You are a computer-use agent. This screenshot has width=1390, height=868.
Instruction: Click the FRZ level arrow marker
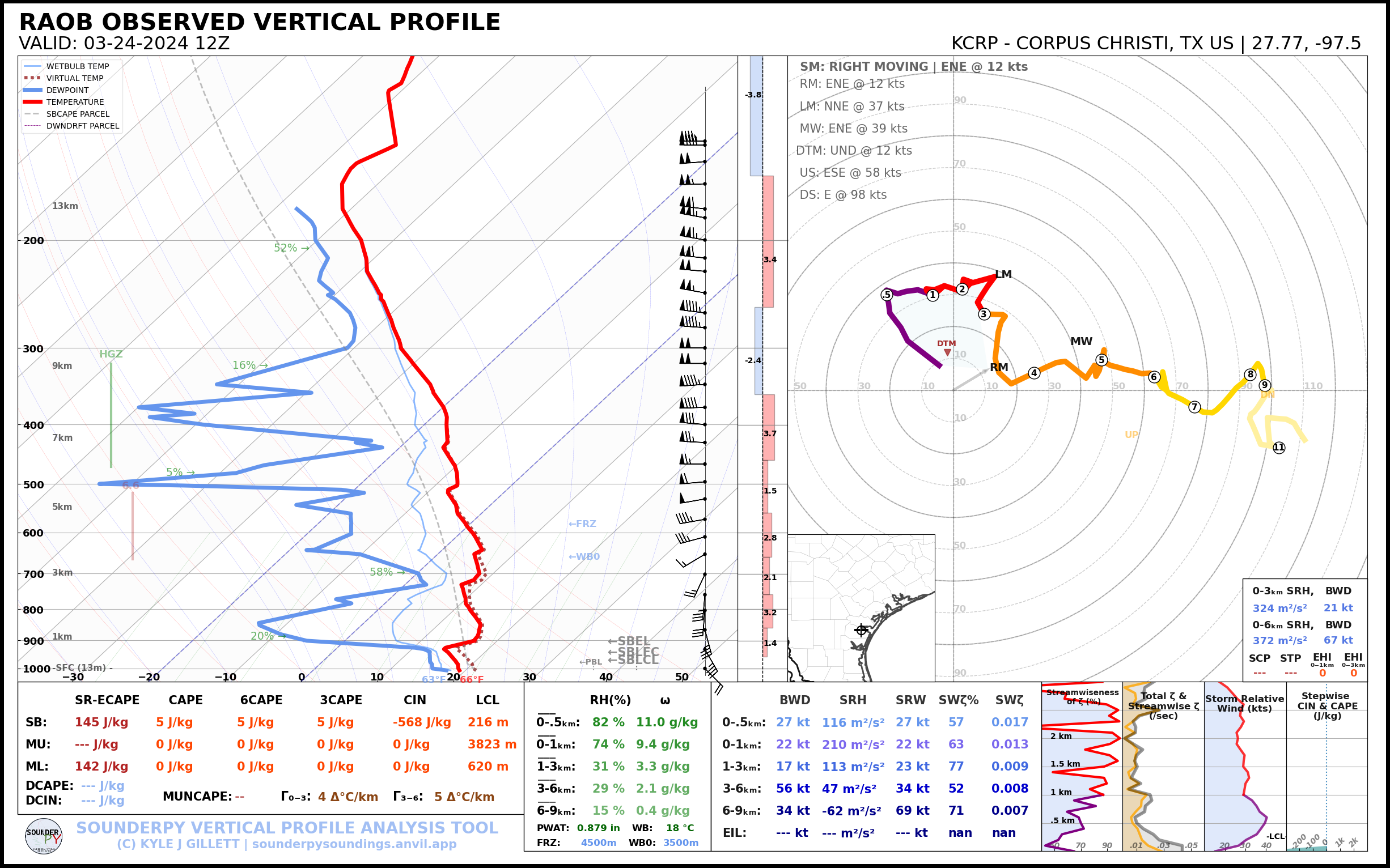pos(582,524)
